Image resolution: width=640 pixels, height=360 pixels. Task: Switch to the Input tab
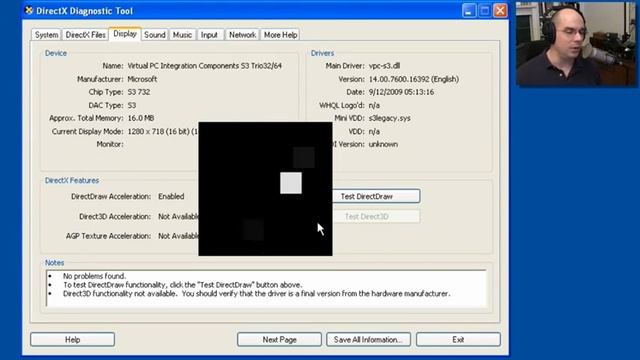click(209, 35)
